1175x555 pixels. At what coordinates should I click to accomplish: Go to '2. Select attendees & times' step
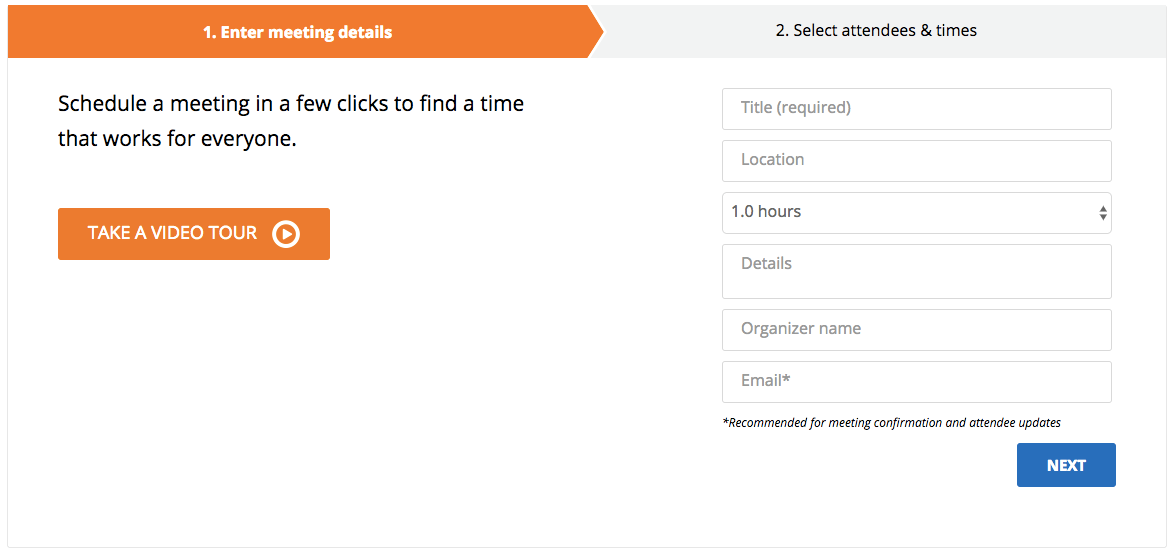click(876, 31)
